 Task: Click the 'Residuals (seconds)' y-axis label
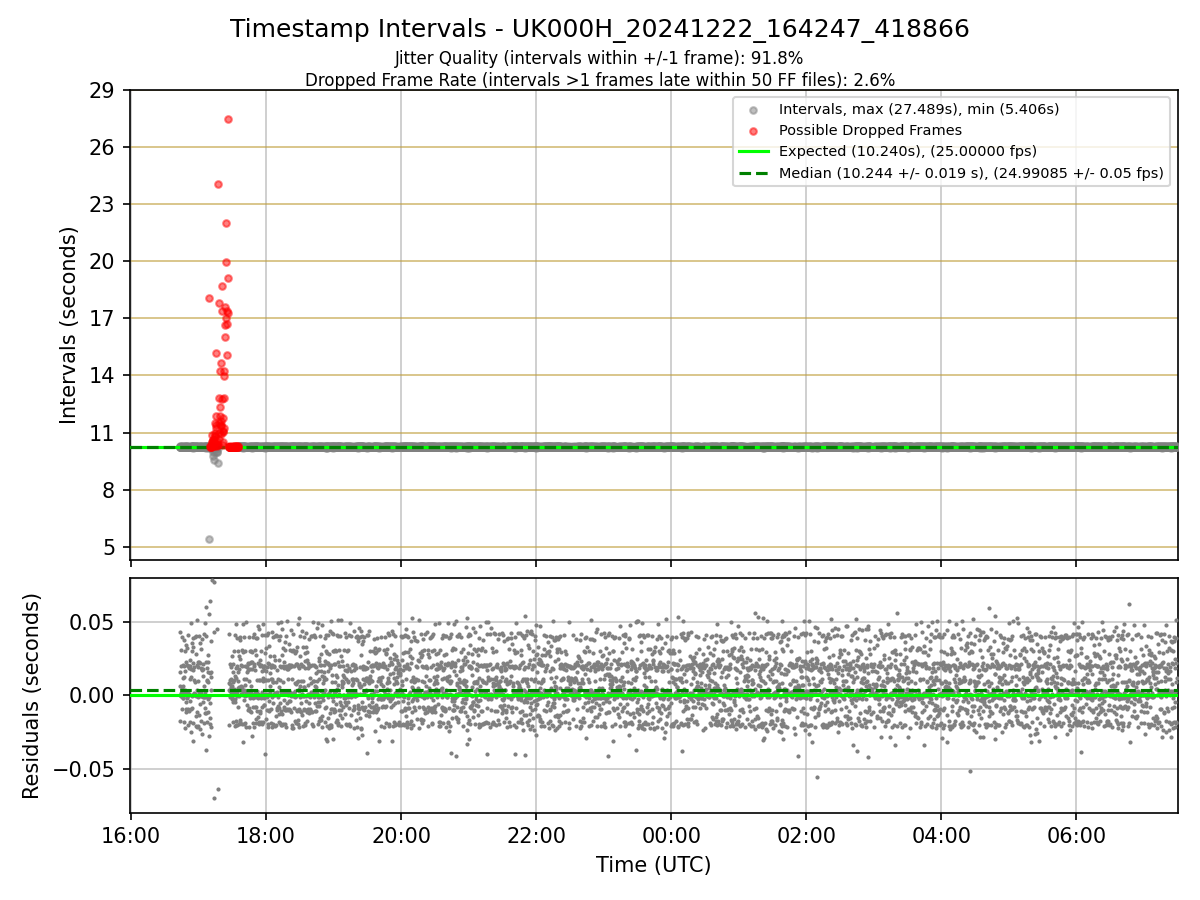32,696
